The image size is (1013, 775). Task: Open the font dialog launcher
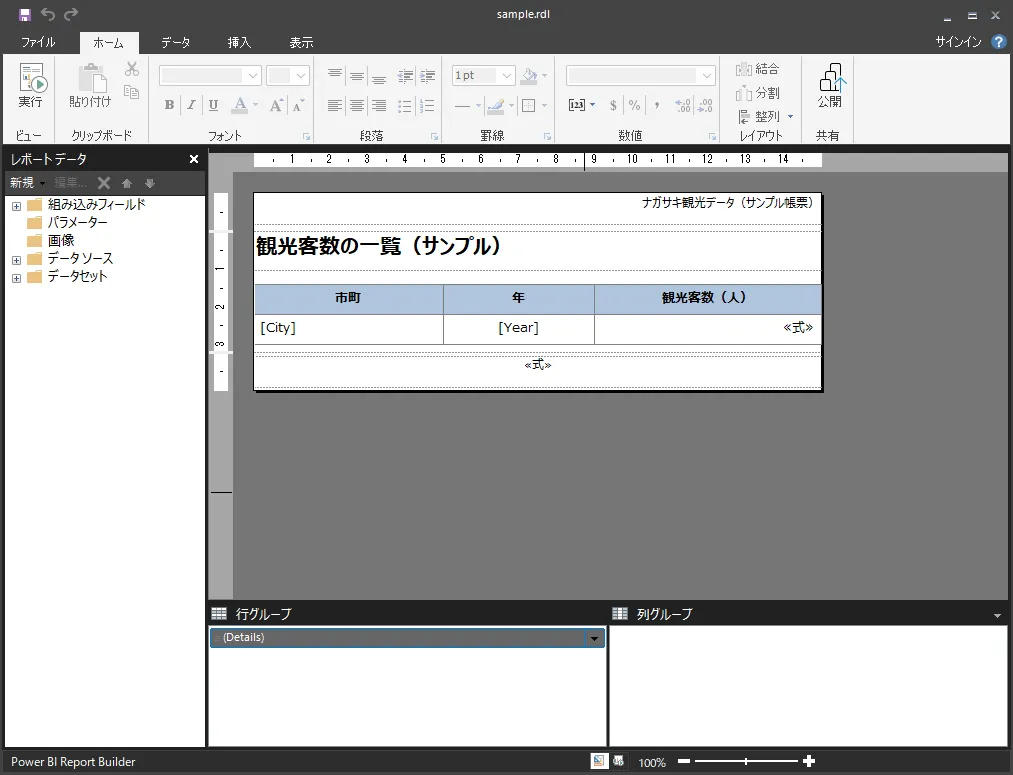tap(307, 136)
